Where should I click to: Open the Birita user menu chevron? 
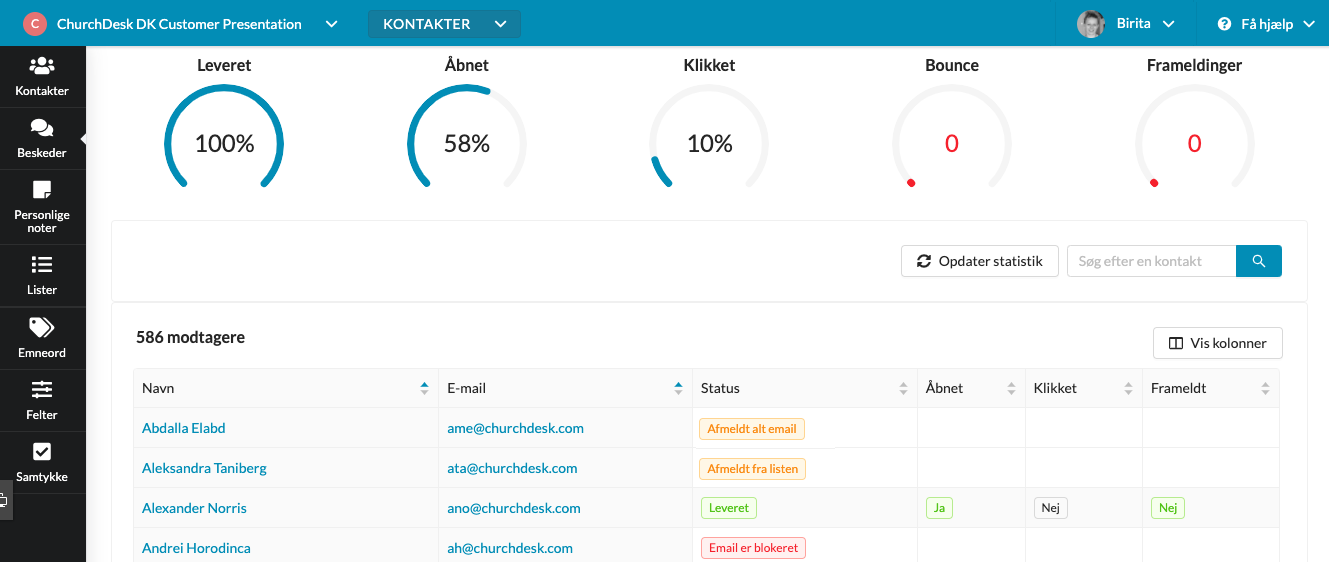point(1168,24)
